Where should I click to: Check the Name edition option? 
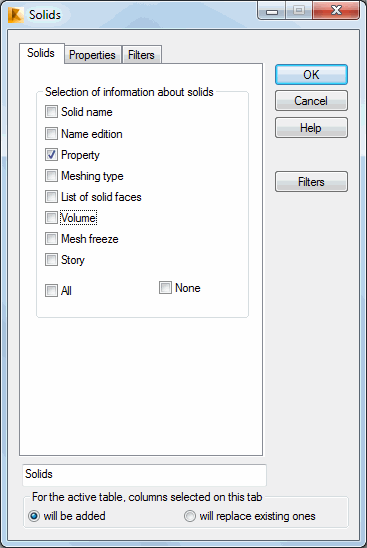click(51, 134)
